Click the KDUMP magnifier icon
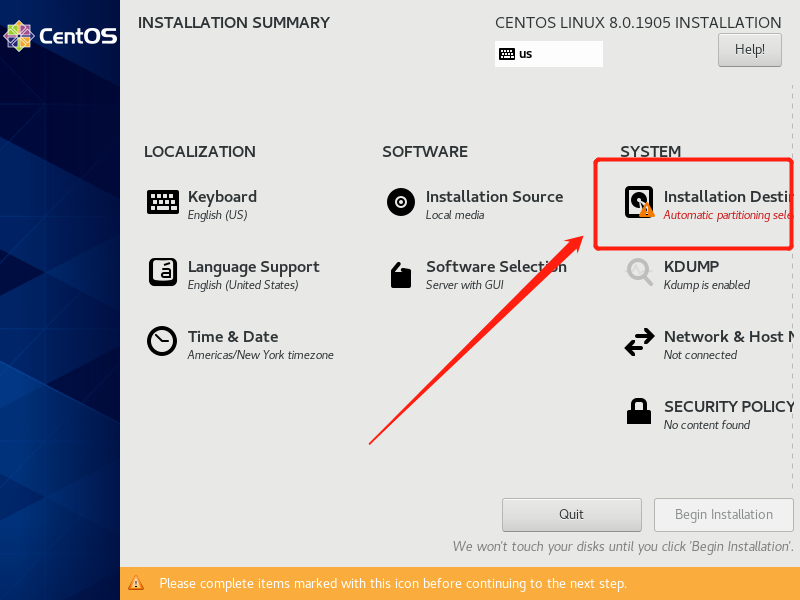Viewport: 800px width, 600px height. click(x=639, y=272)
